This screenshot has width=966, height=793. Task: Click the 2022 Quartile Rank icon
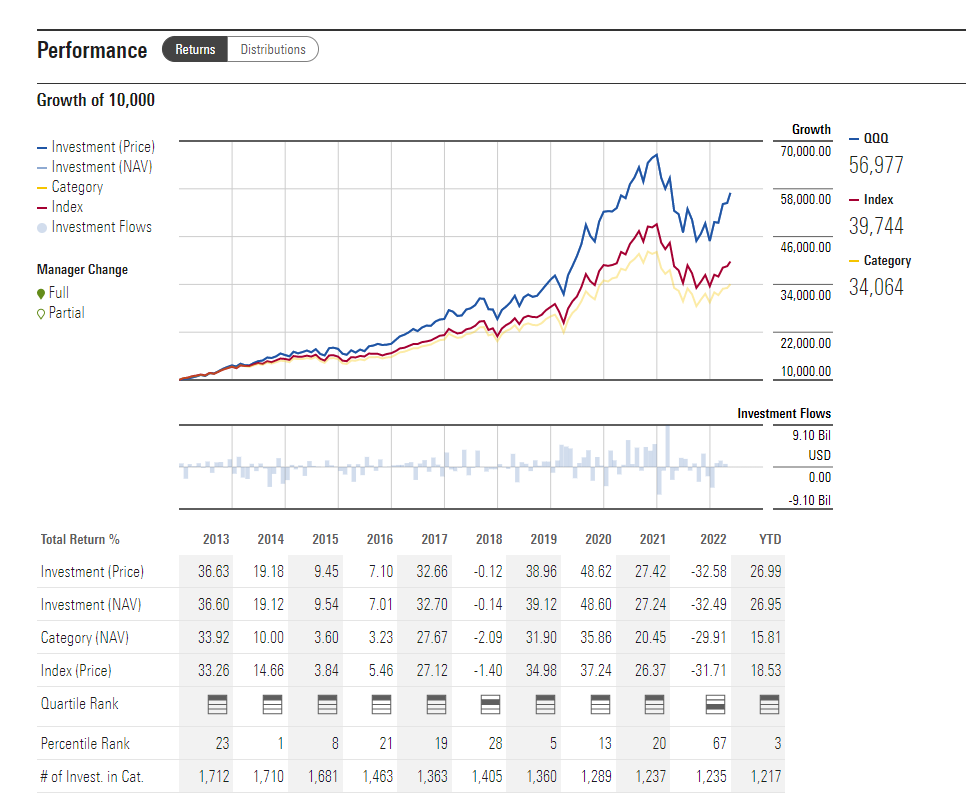(713, 705)
